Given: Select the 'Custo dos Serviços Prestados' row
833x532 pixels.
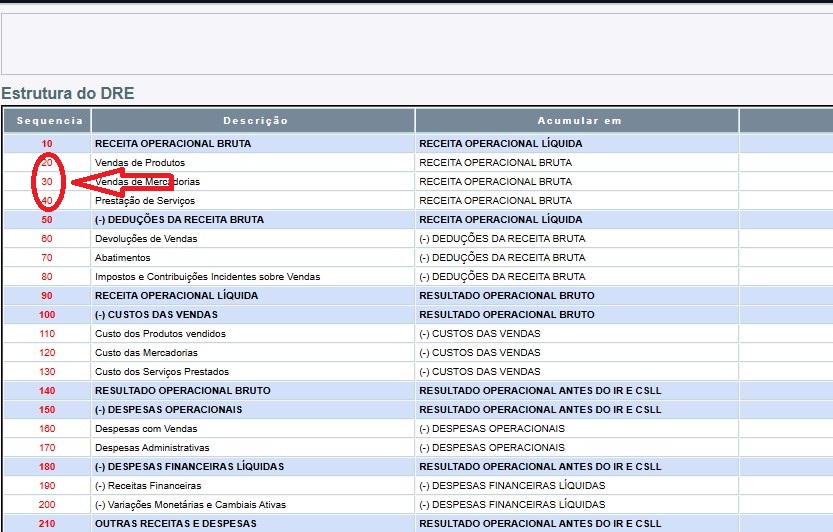Looking at the screenshot, I should coord(162,372).
